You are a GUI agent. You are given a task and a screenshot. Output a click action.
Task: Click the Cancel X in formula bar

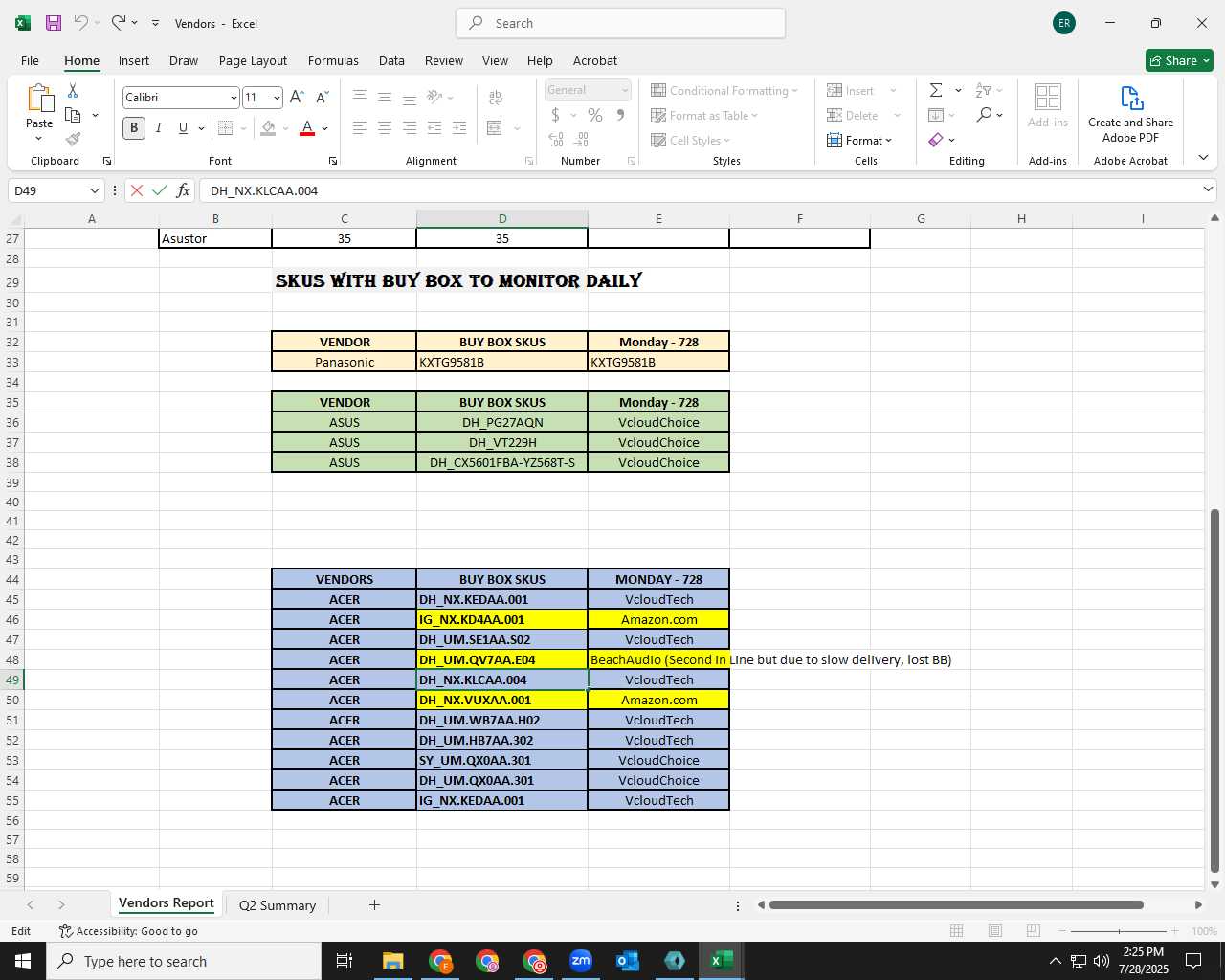(137, 190)
